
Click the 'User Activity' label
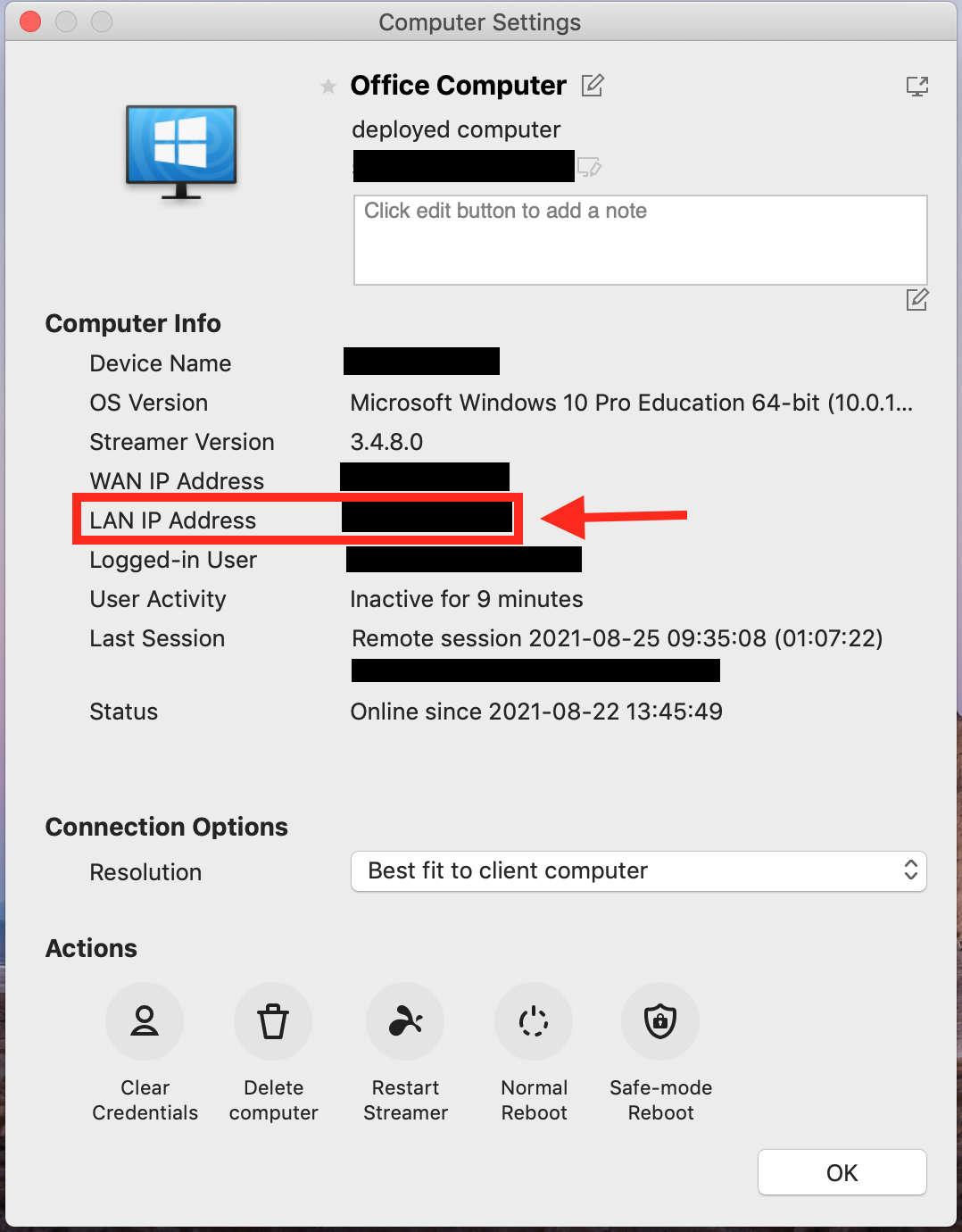click(158, 599)
